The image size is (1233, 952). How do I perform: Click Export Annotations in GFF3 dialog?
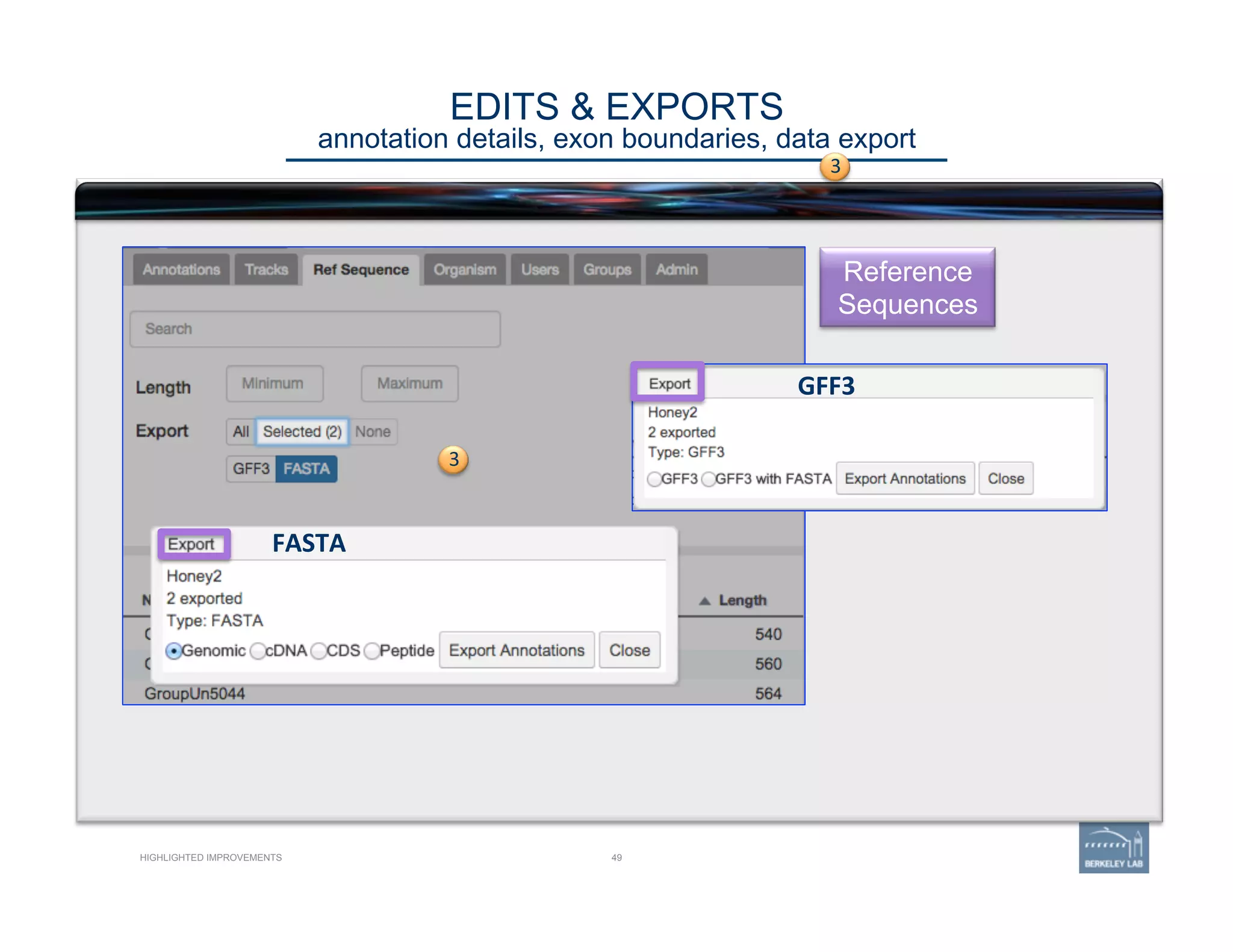905,479
